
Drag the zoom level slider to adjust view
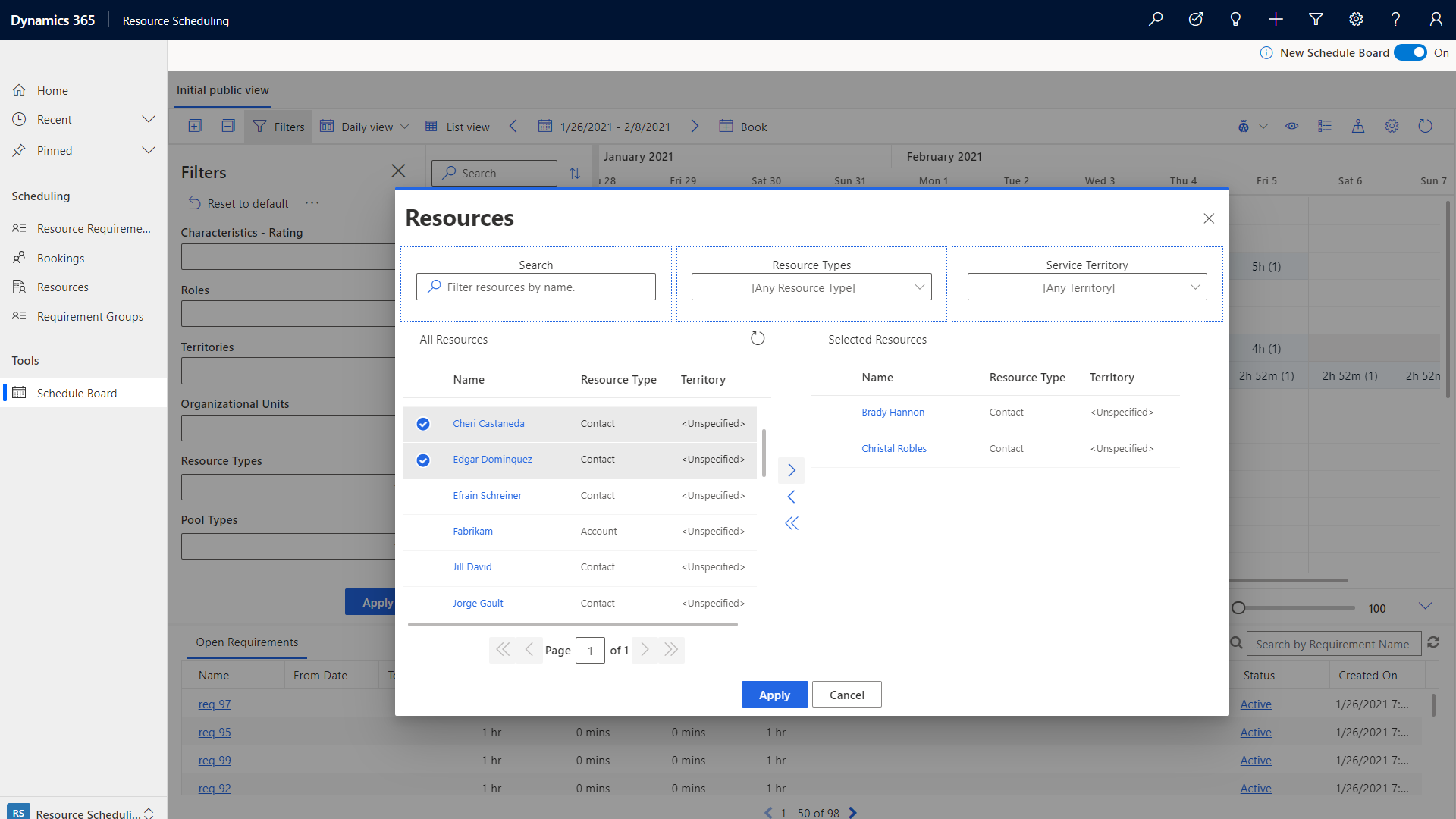[x=1240, y=608]
